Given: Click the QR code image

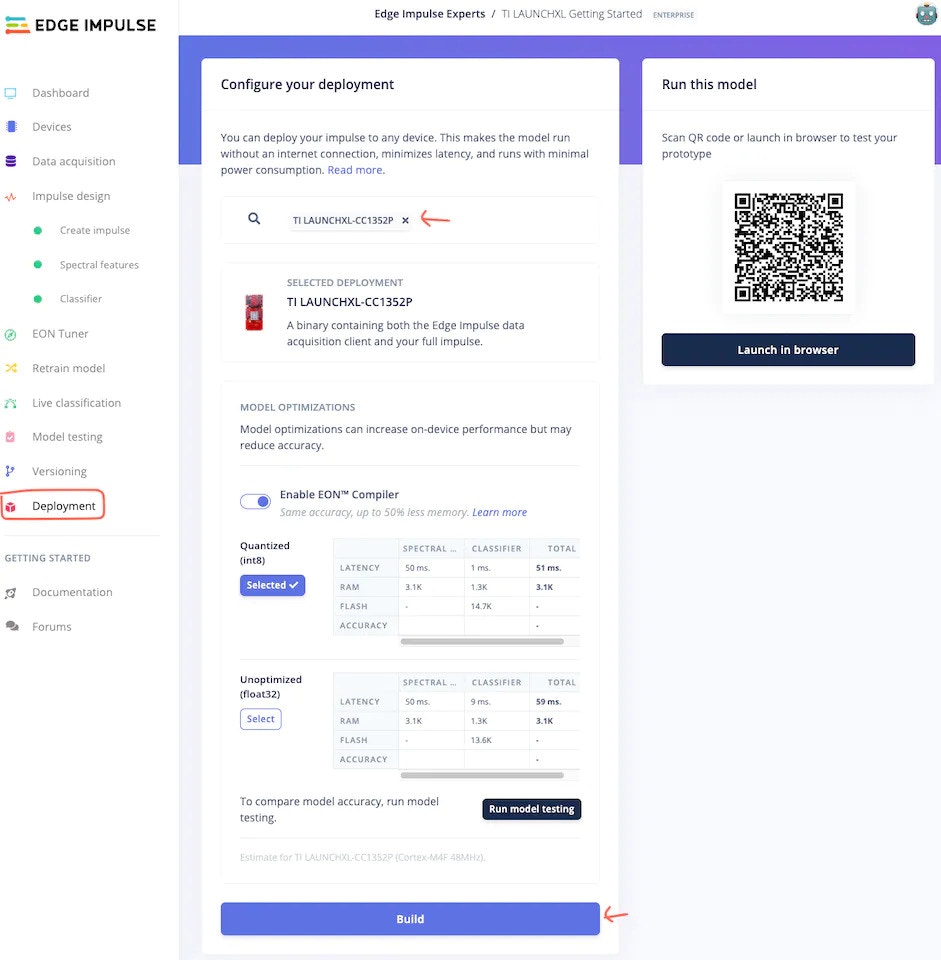Looking at the screenshot, I should click(x=789, y=247).
